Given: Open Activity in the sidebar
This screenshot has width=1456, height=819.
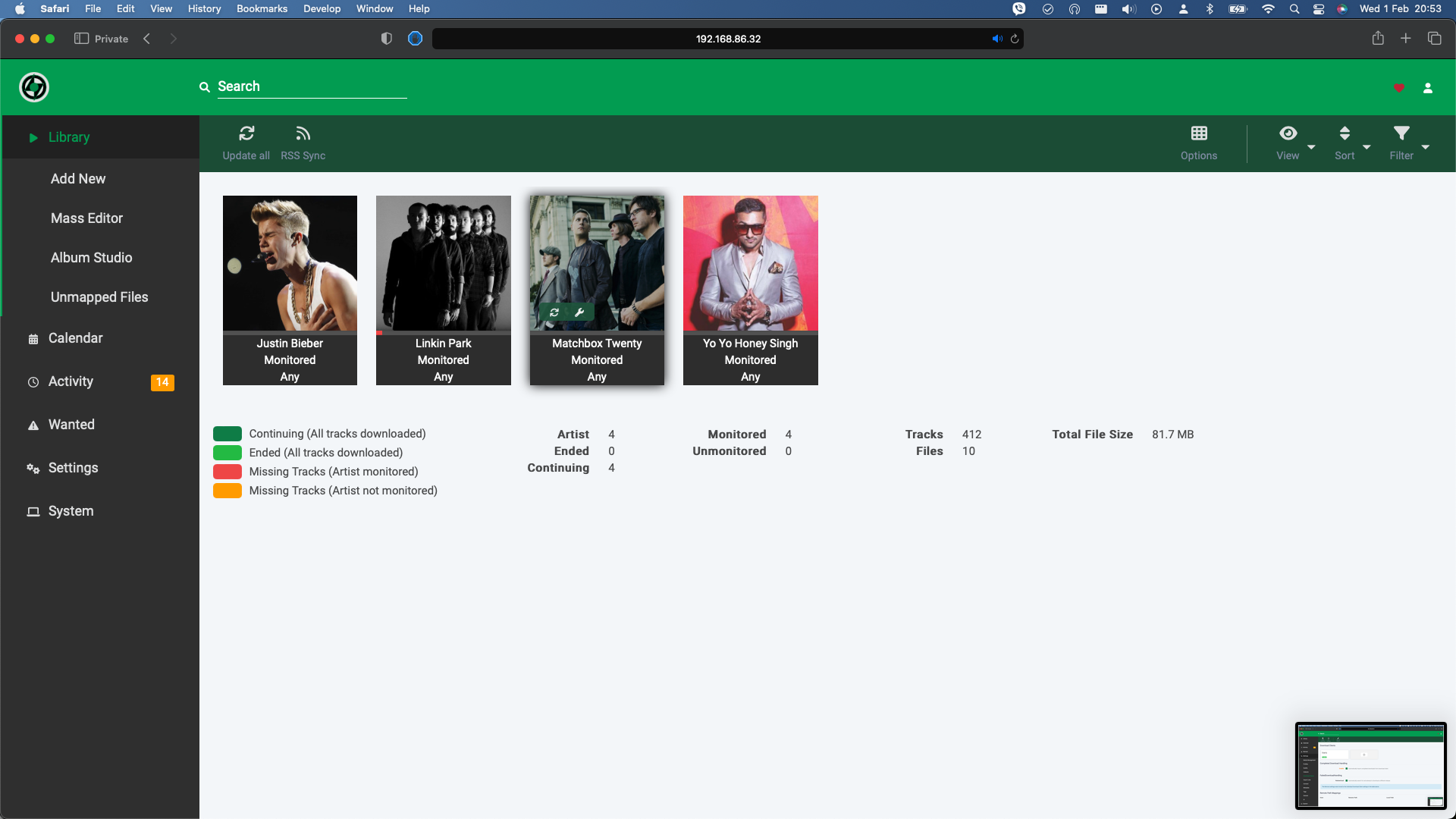Looking at the screenshot, I should pyautogui.click(x=101, y=381).
